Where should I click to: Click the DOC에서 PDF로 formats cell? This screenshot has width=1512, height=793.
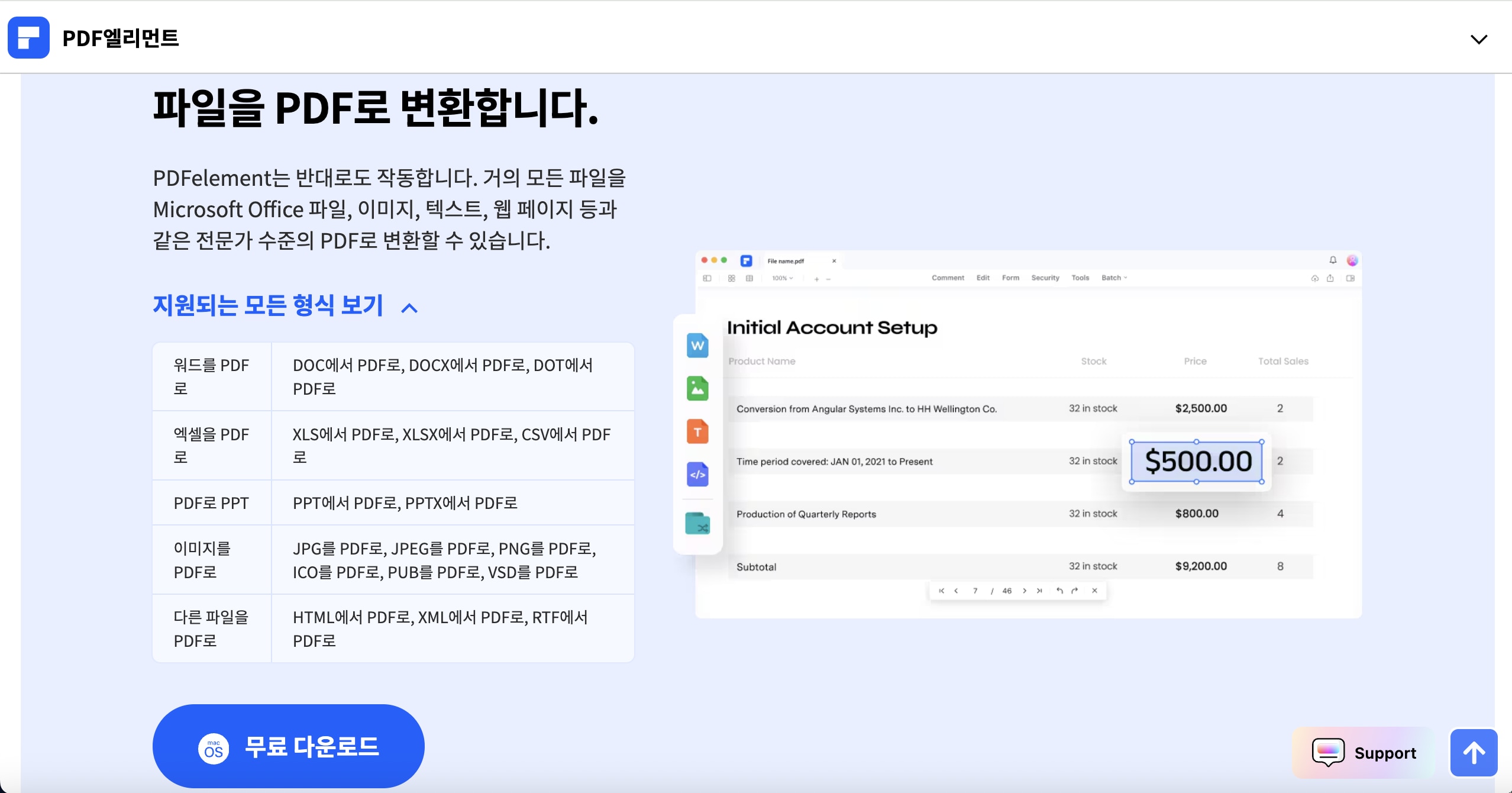[x=453, y=376]
